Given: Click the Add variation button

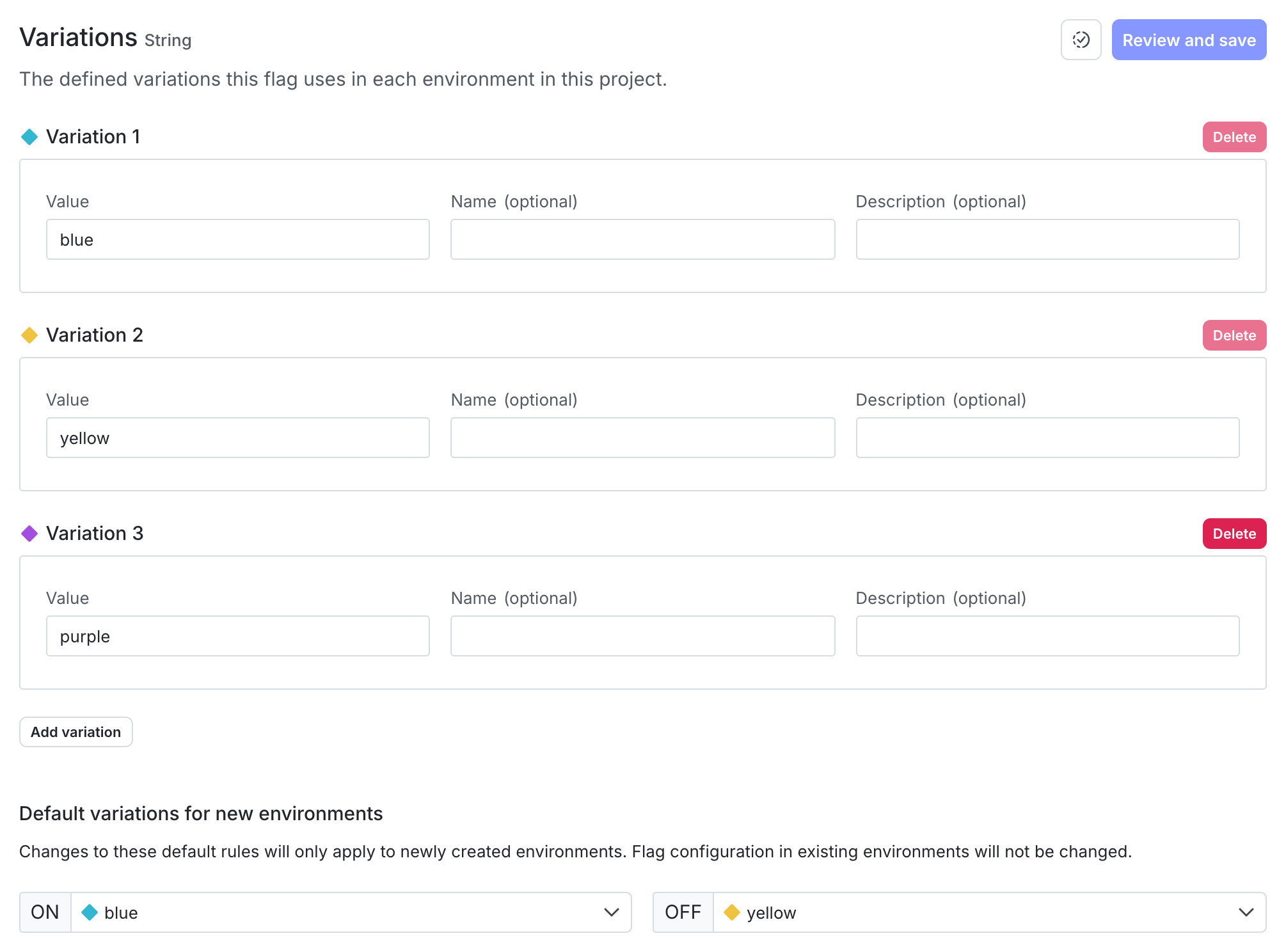Looking at the screenshot, I should [x=76, y=732].
